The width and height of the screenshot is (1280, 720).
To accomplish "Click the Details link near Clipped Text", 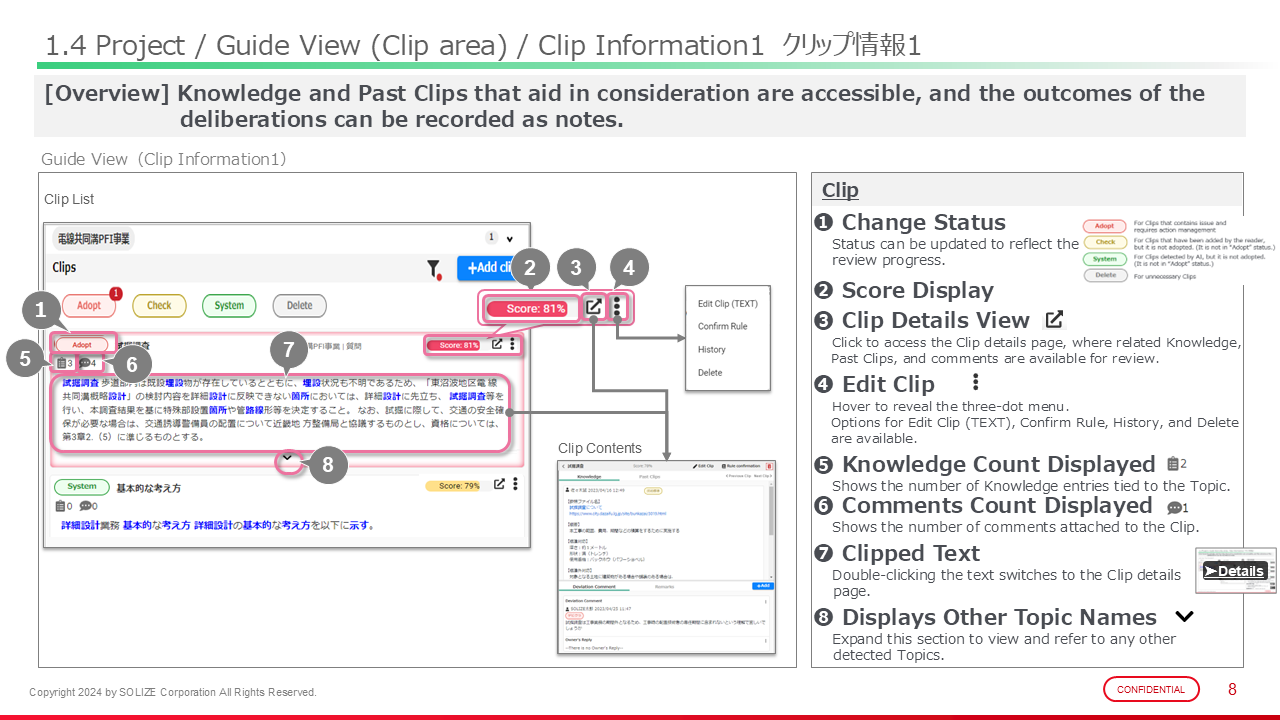I will 1234,571.
